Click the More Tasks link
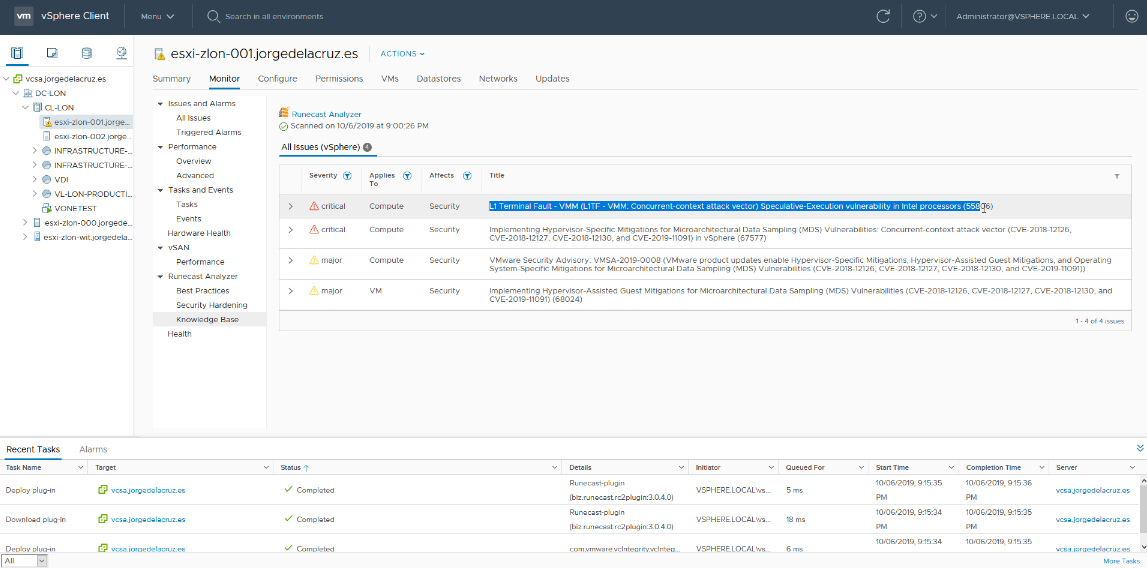Image resolution: width=1147 pixels, height=568 pixels. tap(1121, 561)
